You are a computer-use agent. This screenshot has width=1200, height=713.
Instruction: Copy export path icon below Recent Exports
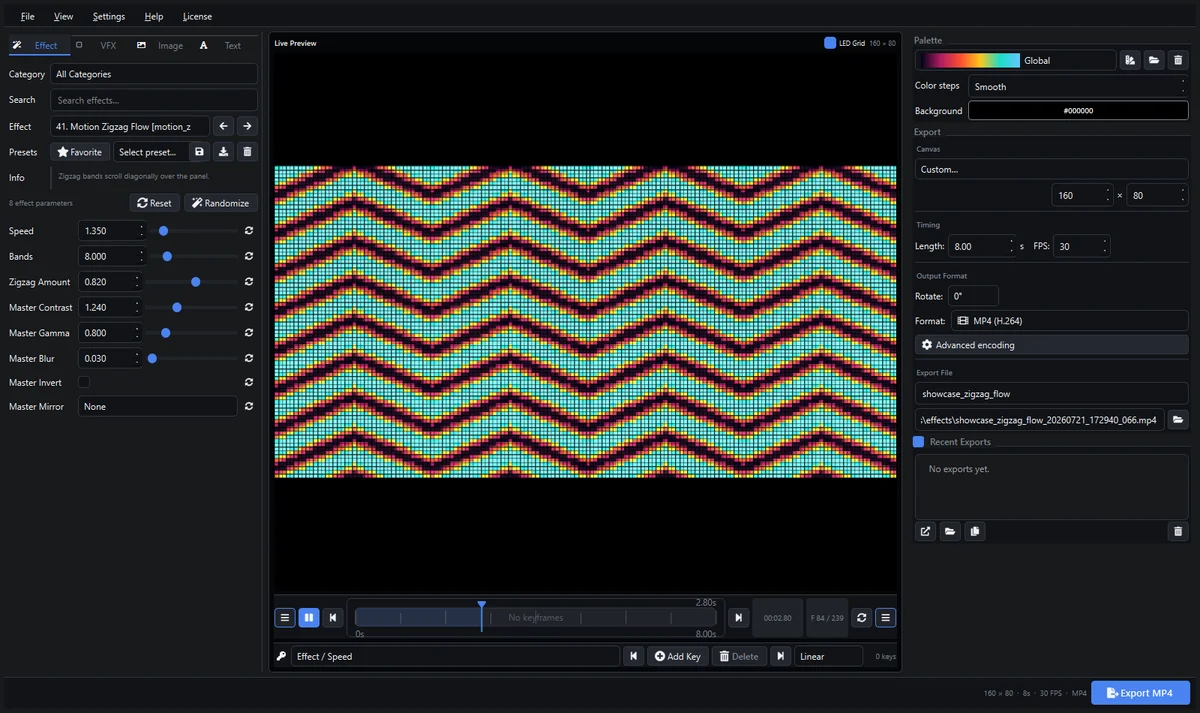pos(974,531)
